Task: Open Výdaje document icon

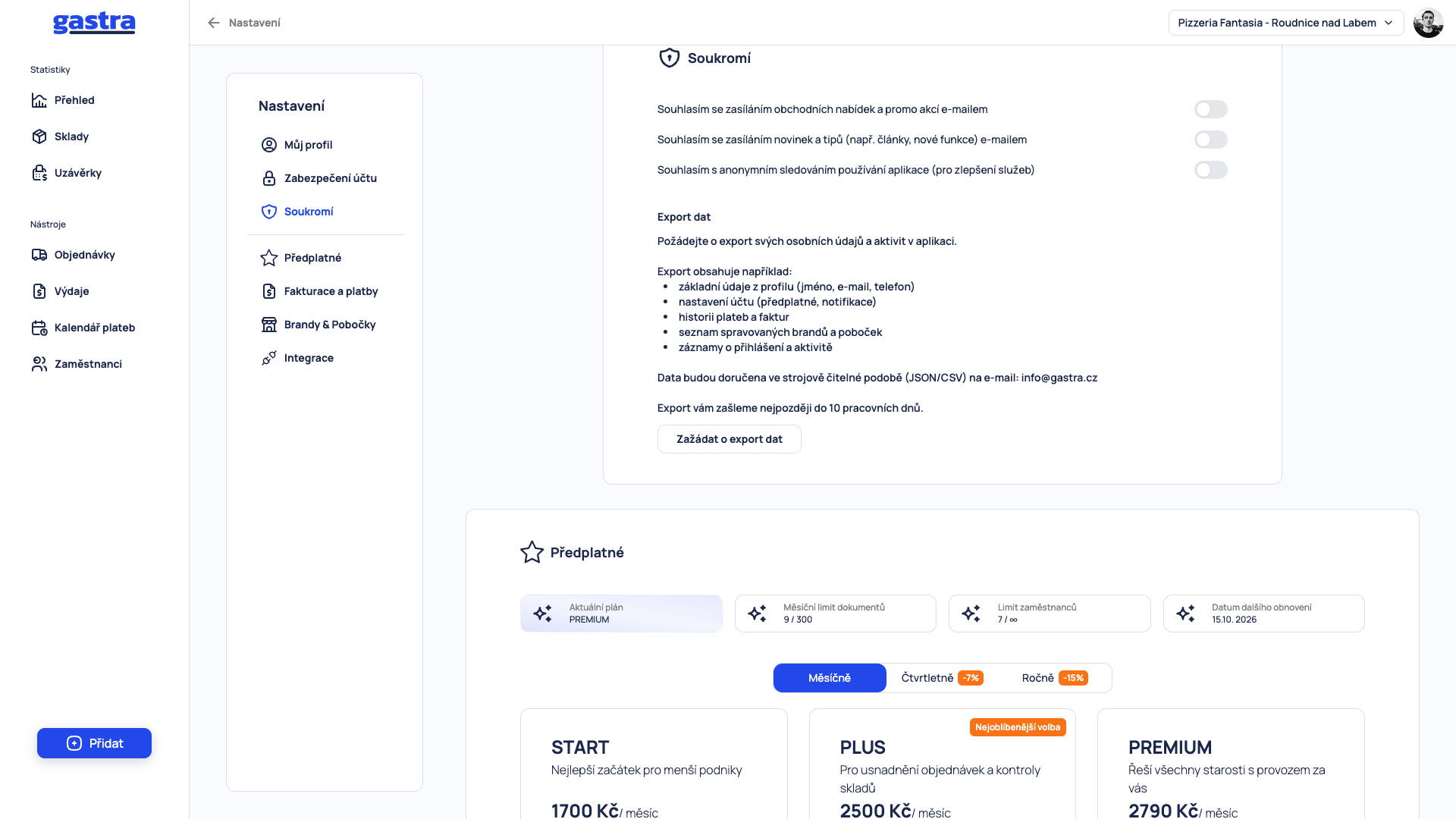Action: (39, 291)
